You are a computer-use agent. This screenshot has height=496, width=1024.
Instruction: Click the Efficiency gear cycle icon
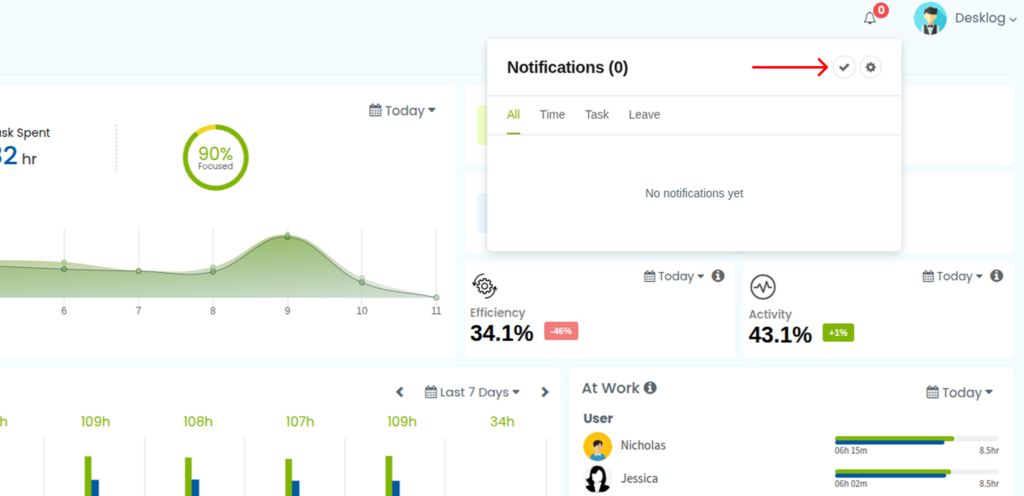coord(484,286)
